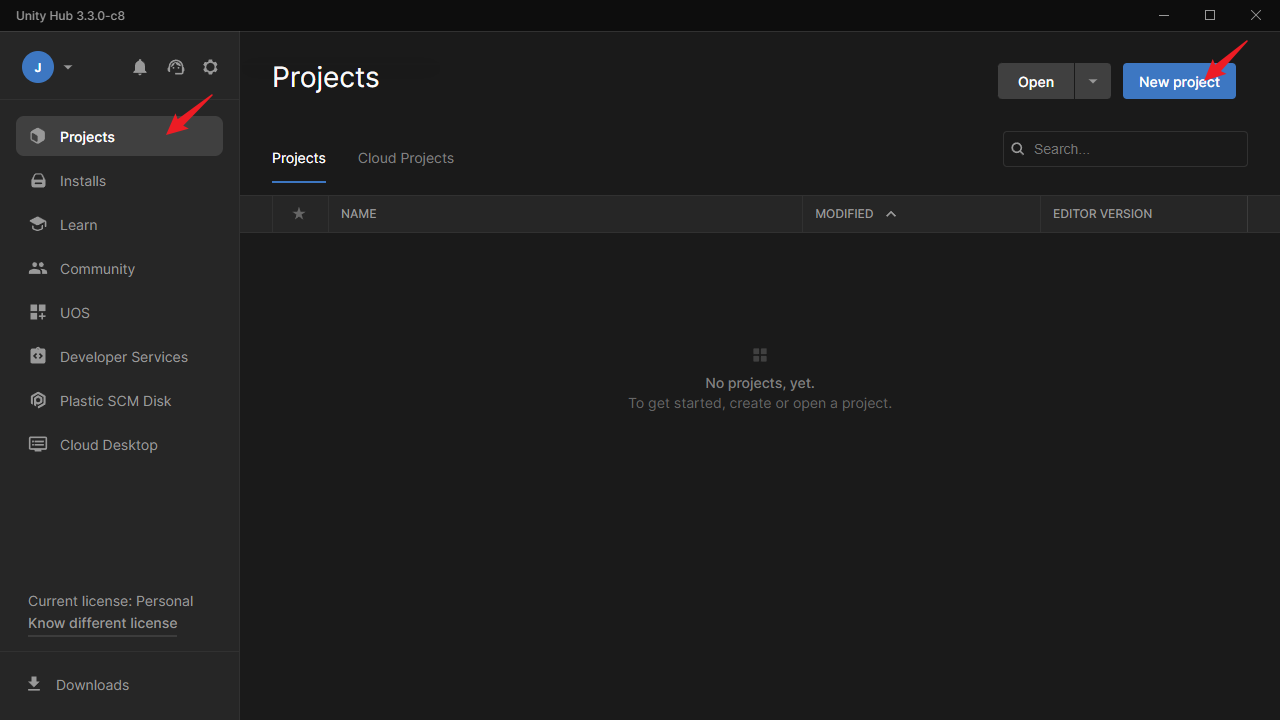Open Cloud Desktop
Image resolution: width=1280 pixels, height=720 pixels.
(x=119, y=445)
